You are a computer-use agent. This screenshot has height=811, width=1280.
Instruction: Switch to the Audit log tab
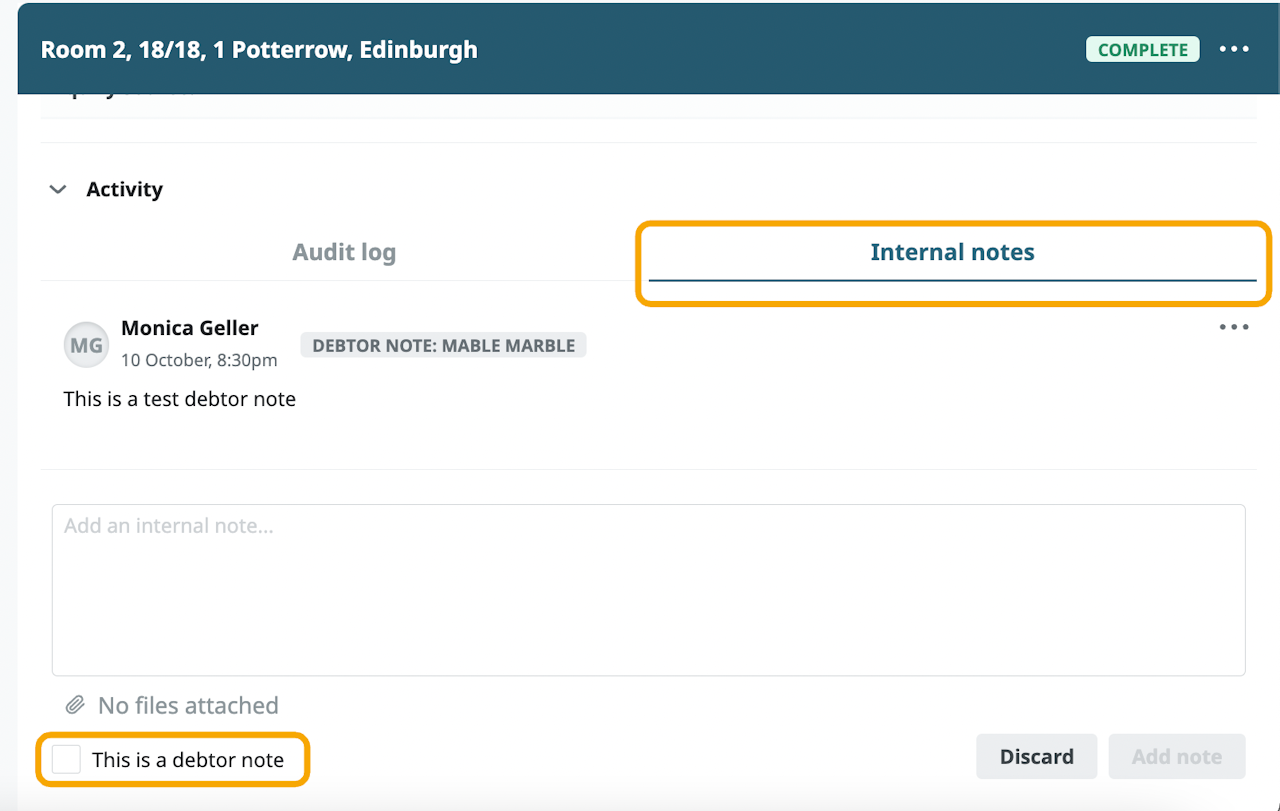tap(344, 252)
